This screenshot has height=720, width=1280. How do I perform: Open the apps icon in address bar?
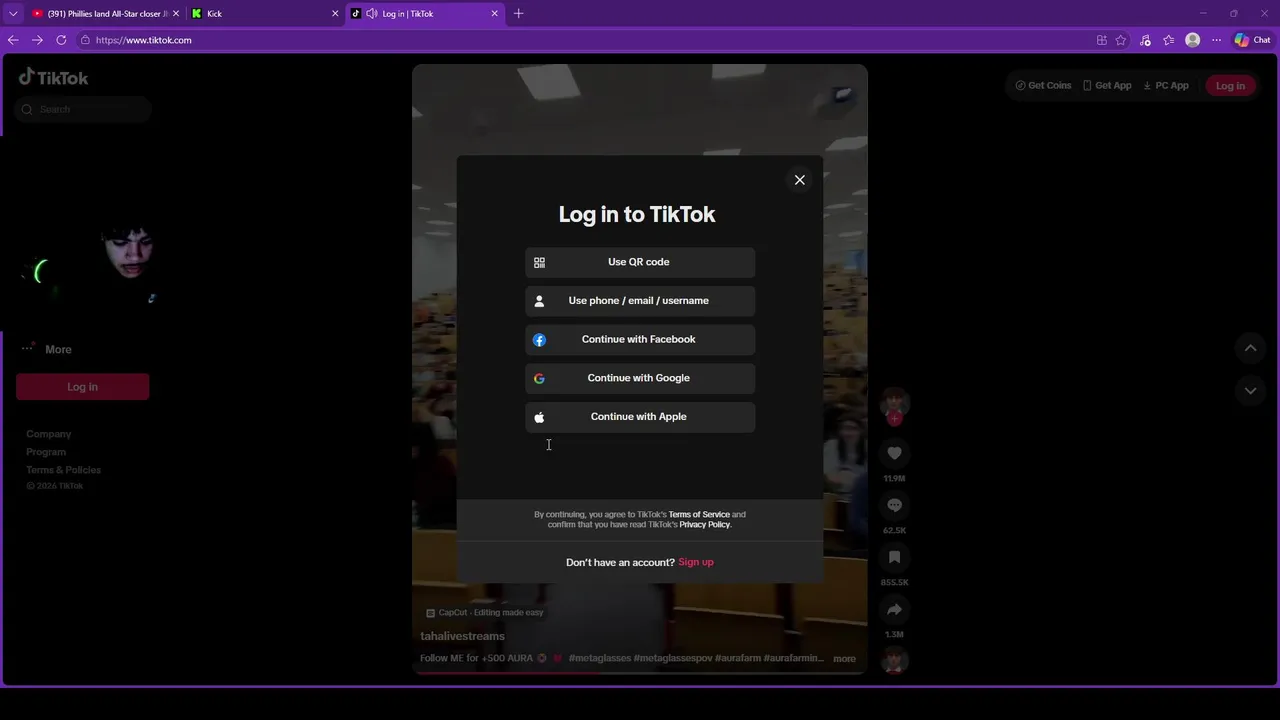point(1102,40)
